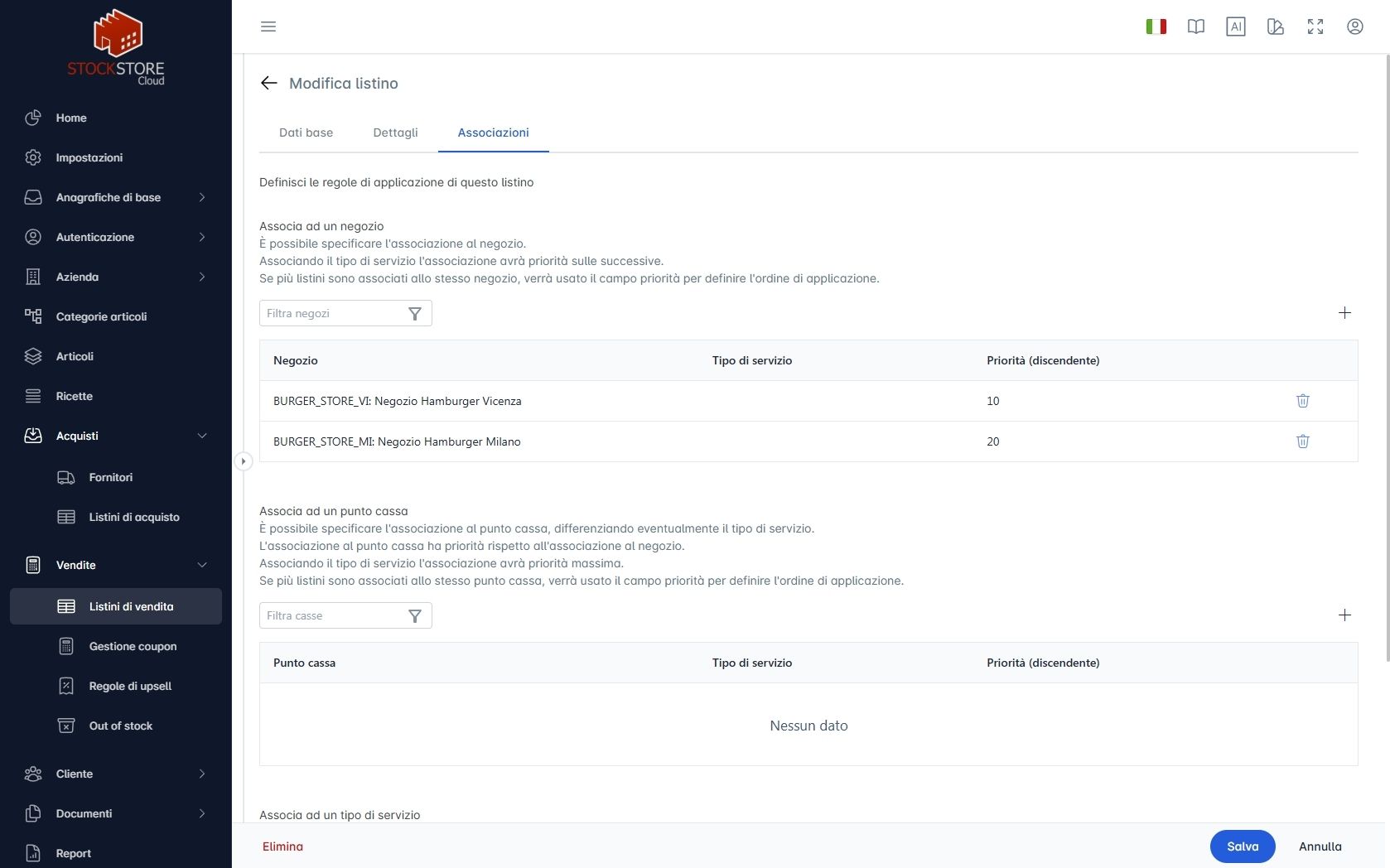
Task: Switch language via the Italian flag
Action: 1156,27
